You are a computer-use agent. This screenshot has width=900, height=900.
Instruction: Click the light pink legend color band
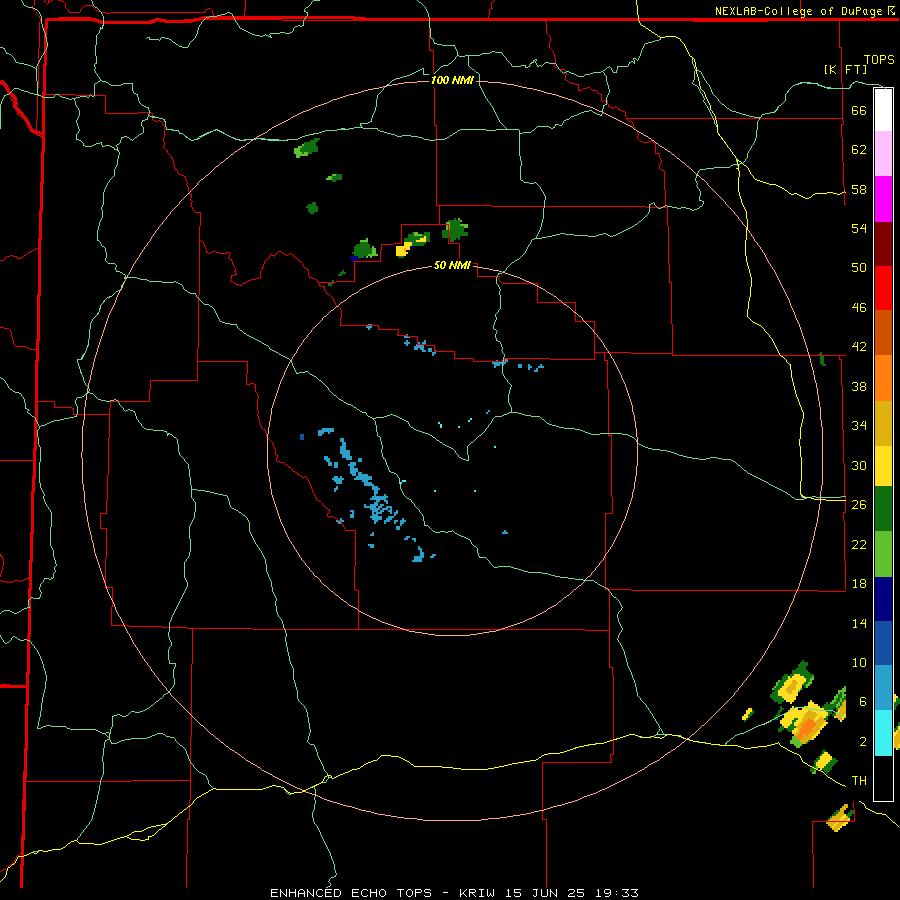coord(883,154)
